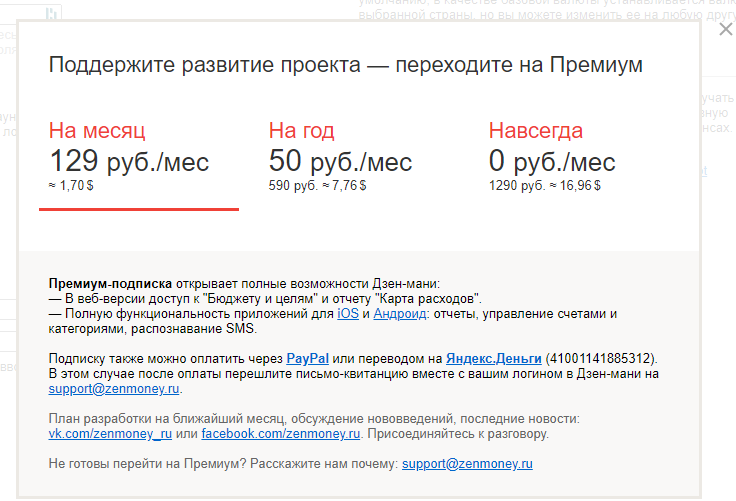Open the Яндекс.Деньги payment link
The height and width of the screenshot is (501, 736).
point(494,359)
